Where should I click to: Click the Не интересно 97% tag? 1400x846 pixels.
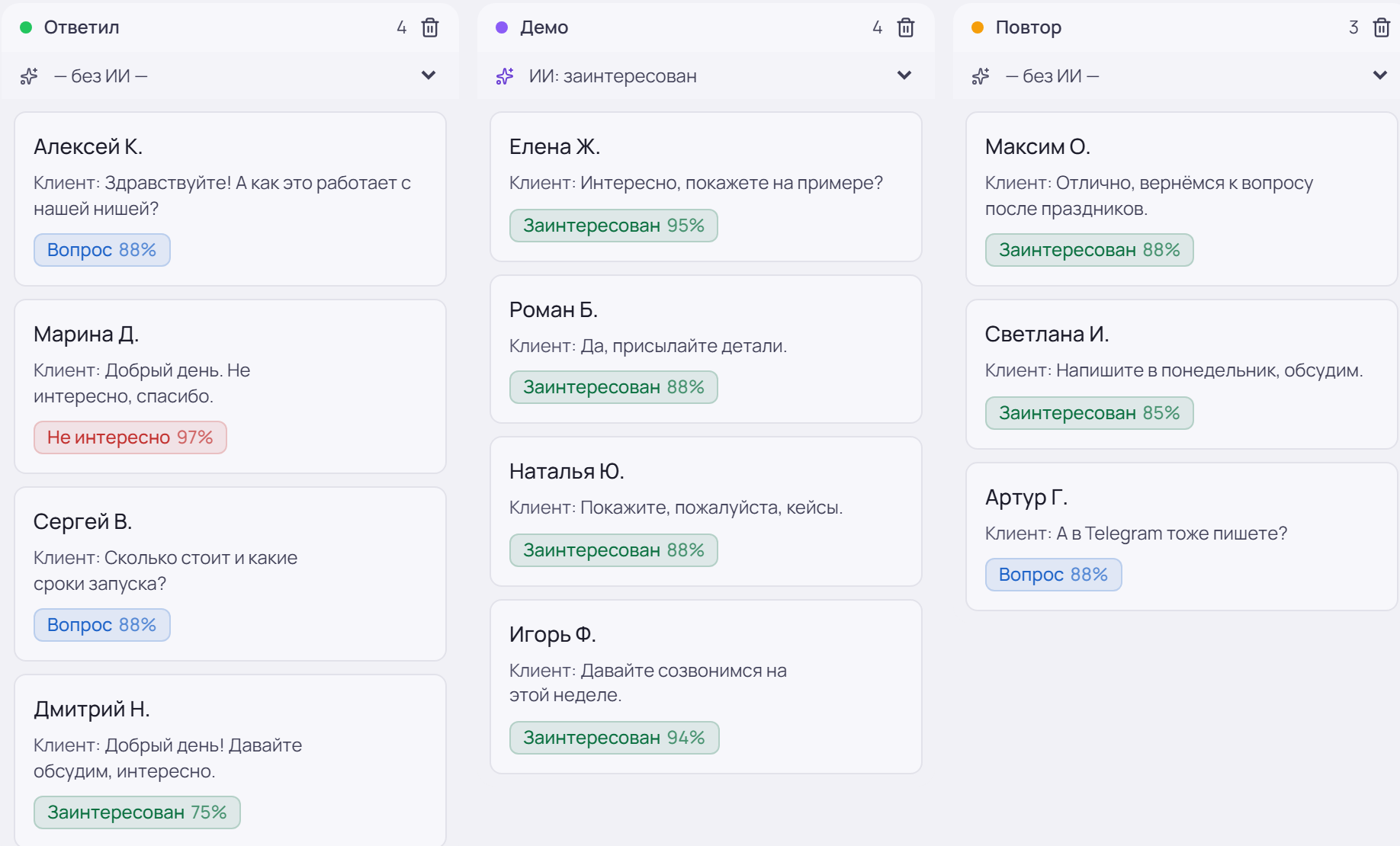click(130, 437)
